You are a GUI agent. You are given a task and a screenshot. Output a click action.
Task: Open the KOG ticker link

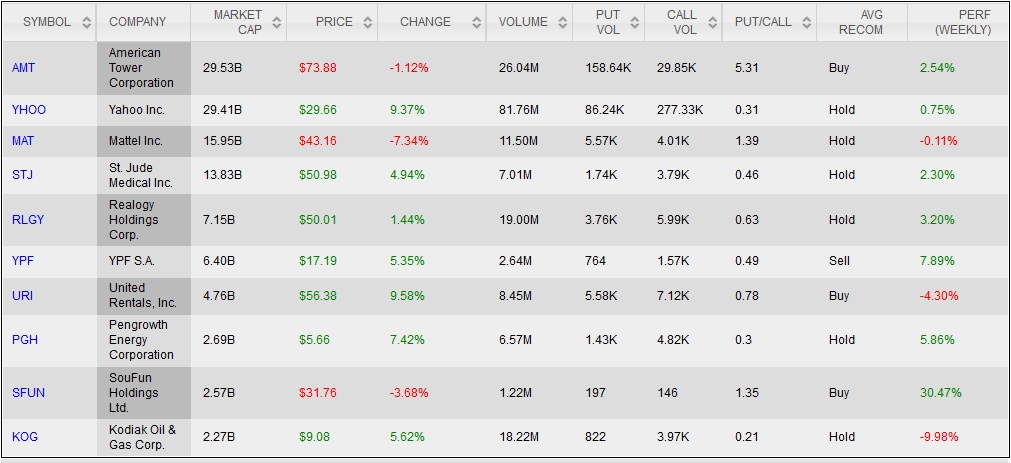pyautogui.click(x=25, y=437)
